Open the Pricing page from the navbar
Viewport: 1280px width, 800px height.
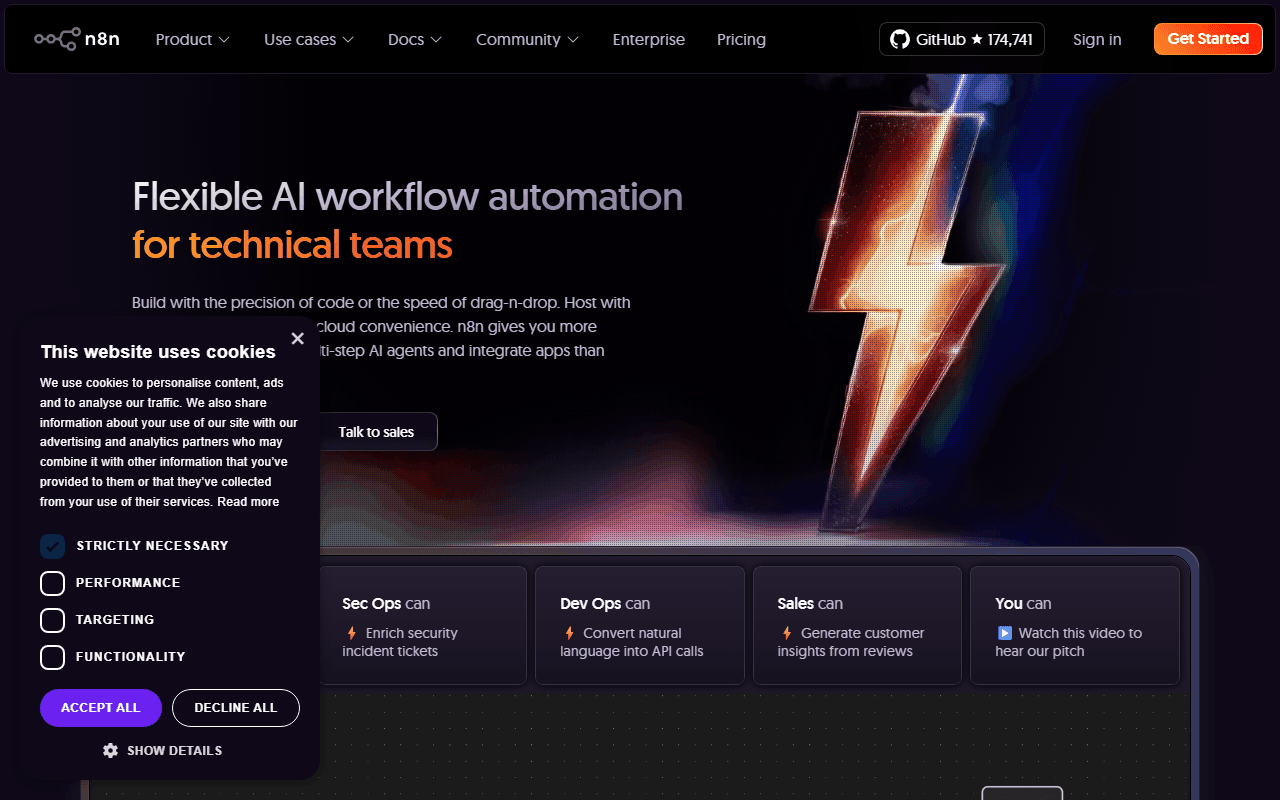[x=741, y=39]
